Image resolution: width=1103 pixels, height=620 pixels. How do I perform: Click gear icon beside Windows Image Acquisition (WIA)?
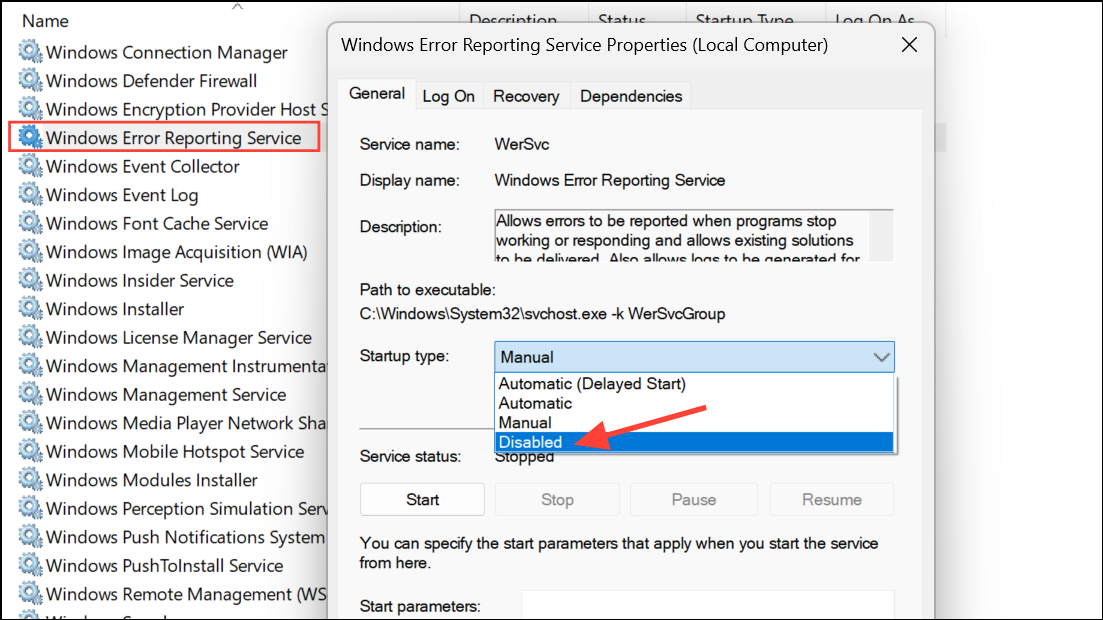coord(30,251)
